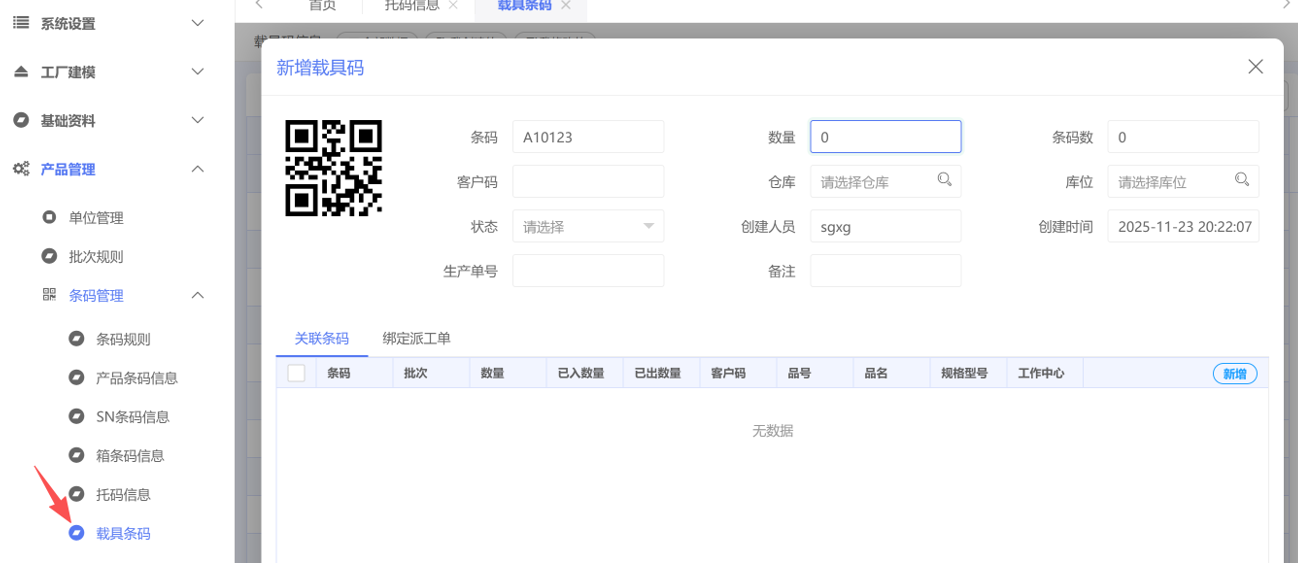
Task: Click the 新增 button in table
Action: click(x=1234, y=374)
